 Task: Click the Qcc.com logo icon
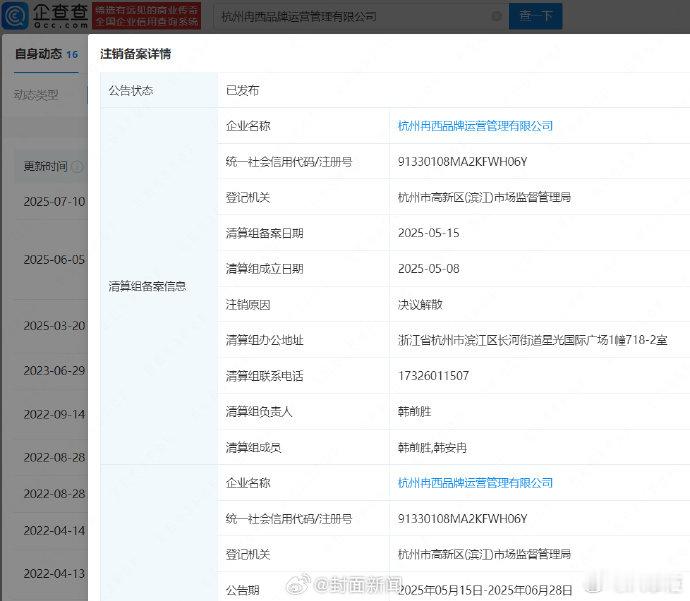click(15, 16)
